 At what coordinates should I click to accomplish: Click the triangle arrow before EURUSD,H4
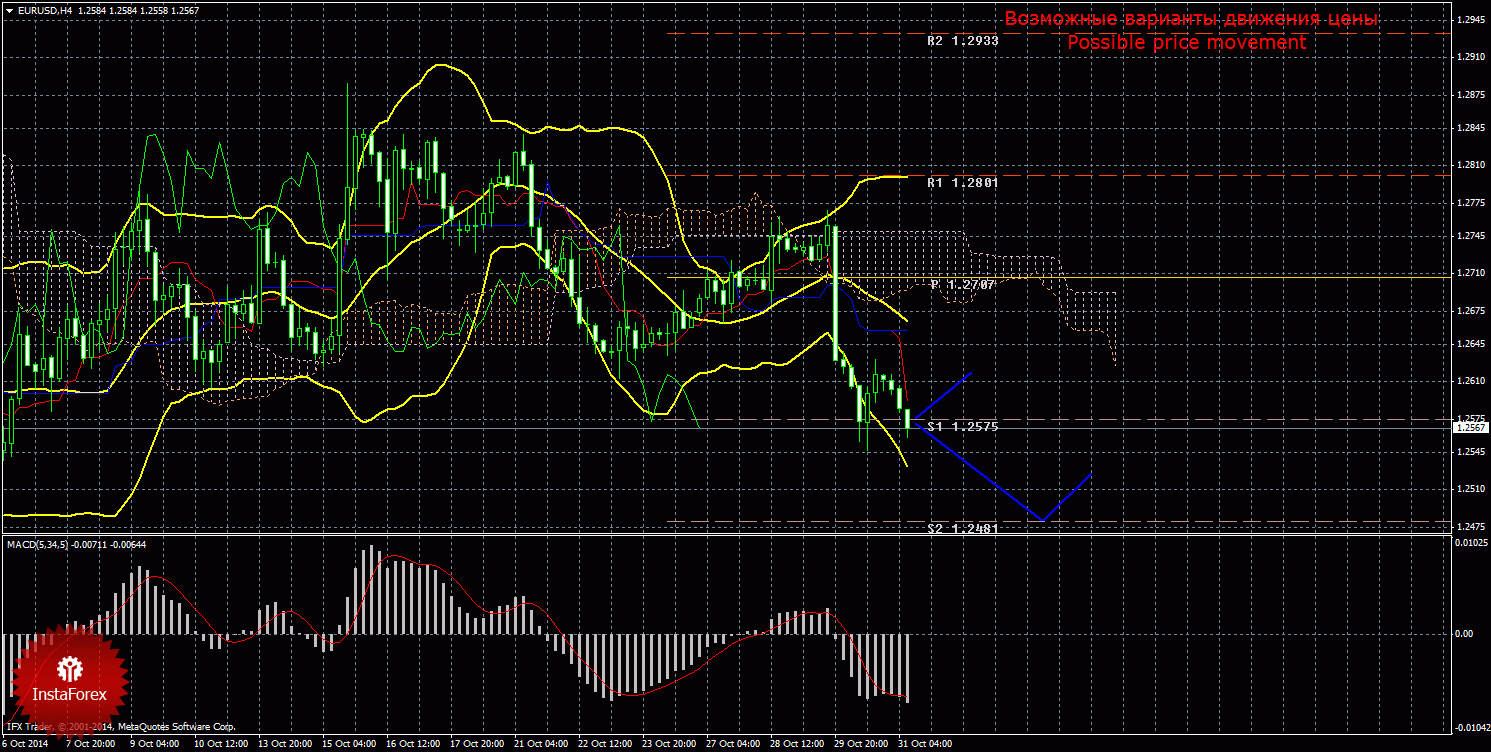coord(8,9)
